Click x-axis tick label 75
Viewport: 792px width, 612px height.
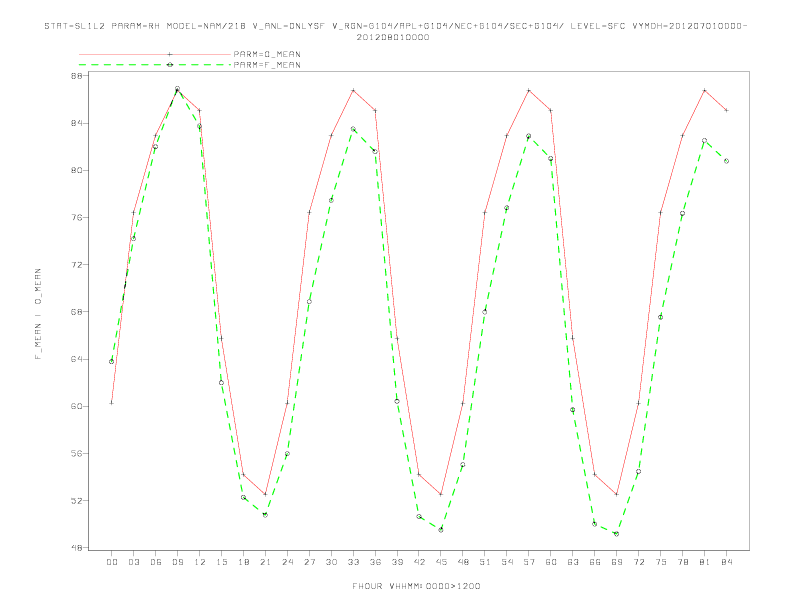coord(661,562)
